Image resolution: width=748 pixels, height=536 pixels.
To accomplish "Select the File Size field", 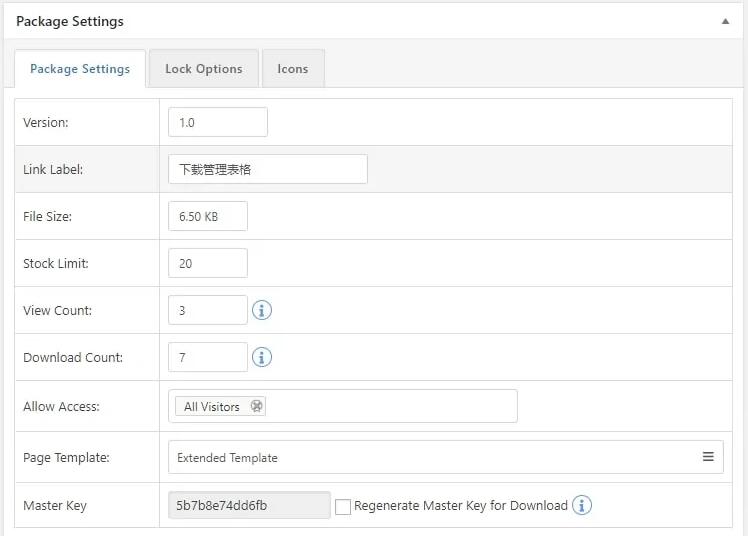I will pos(208,216).
